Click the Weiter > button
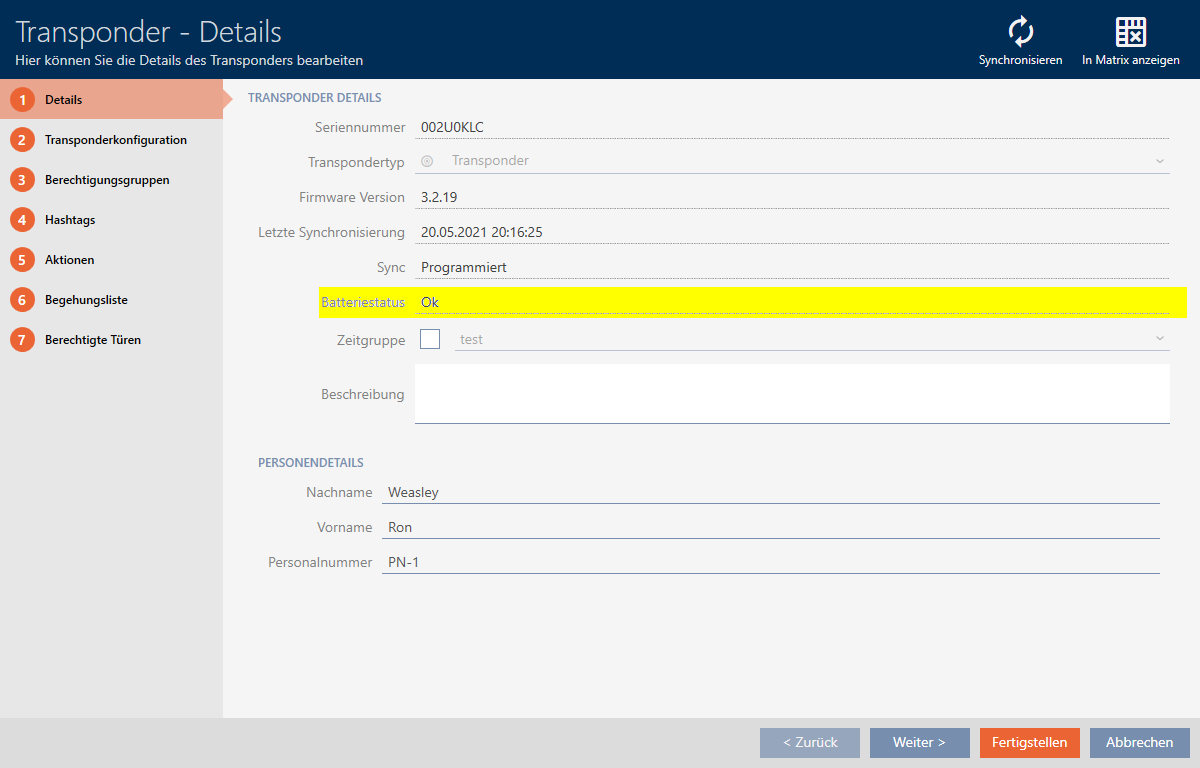 [x=919, y=742]
